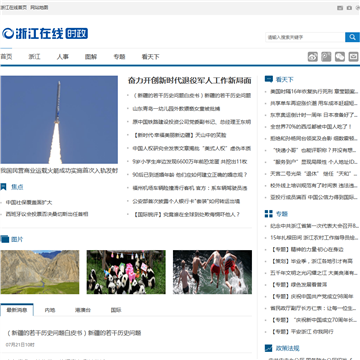Open the rocket launch photo story
This screenshot has width=360, height=360.
pos(59,120)
